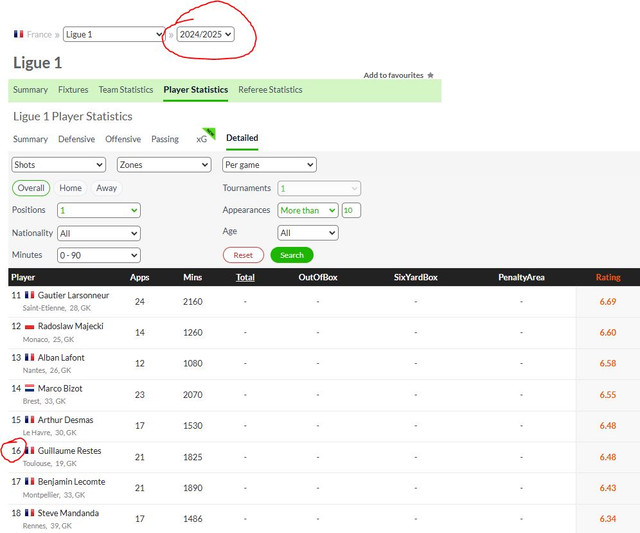This screenshot has width=640, height=533.
Task: Switch to the Offensive sub-tab
Action: (x=123, y=139)
